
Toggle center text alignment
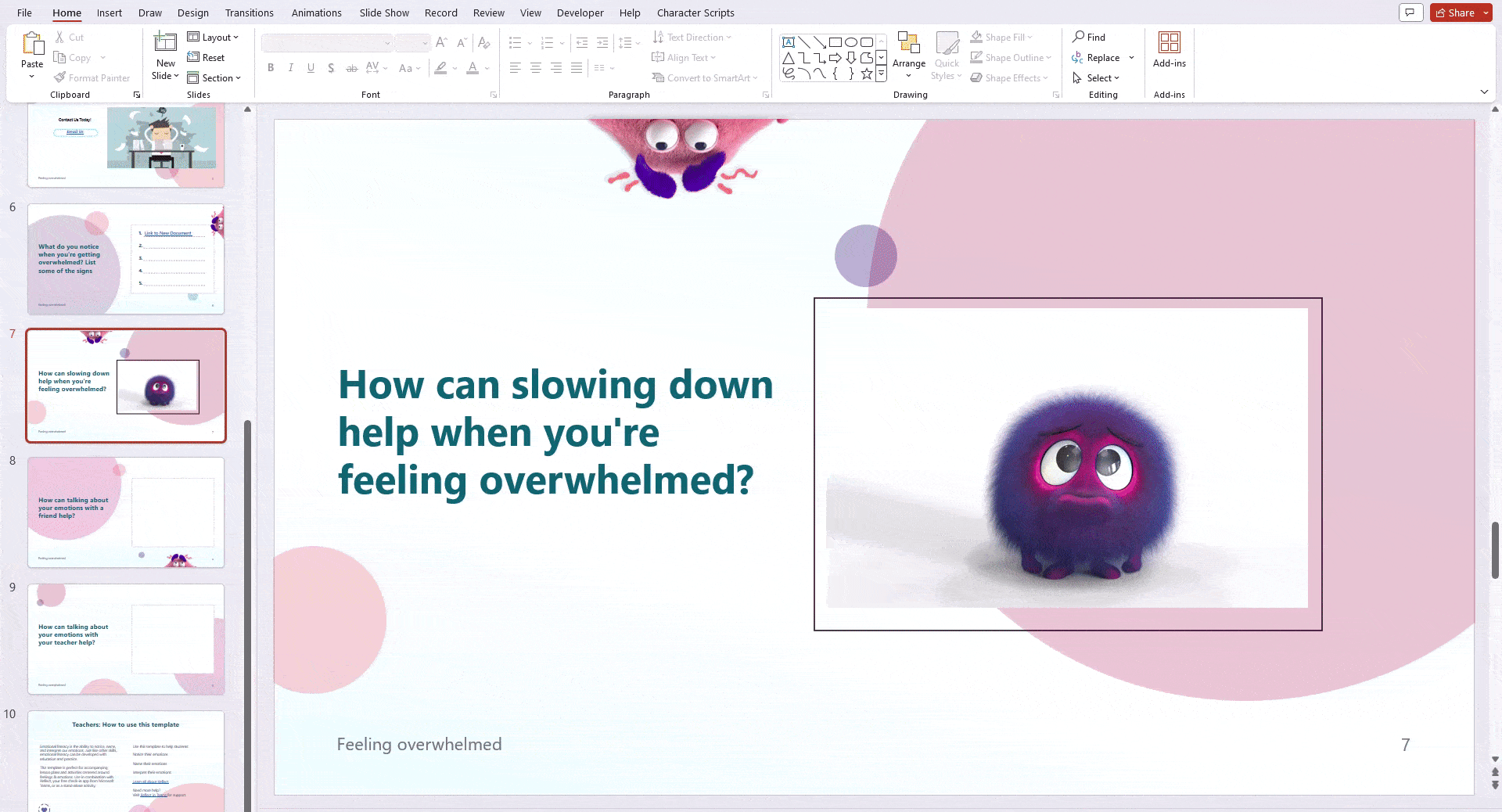point(535,68)
